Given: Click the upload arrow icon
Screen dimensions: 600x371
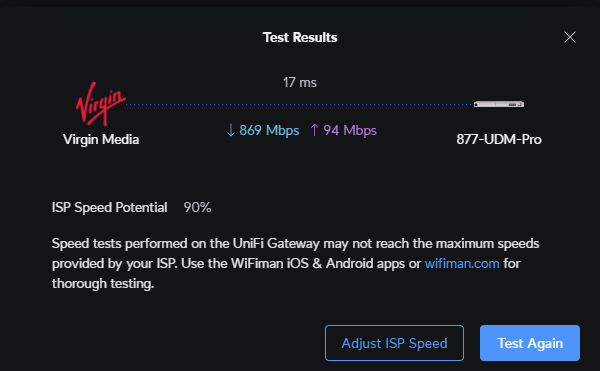Looking at the screenshot, I should pos(314,130).
